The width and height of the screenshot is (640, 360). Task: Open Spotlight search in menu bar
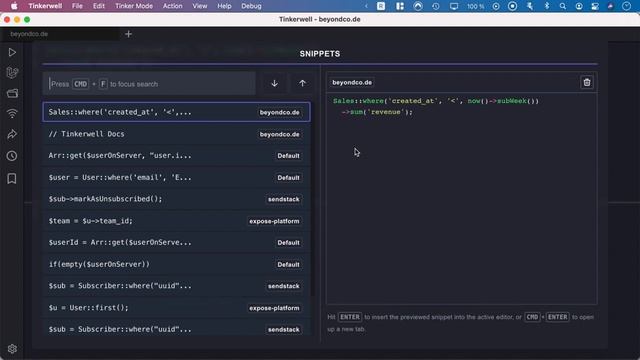(562, 6)
